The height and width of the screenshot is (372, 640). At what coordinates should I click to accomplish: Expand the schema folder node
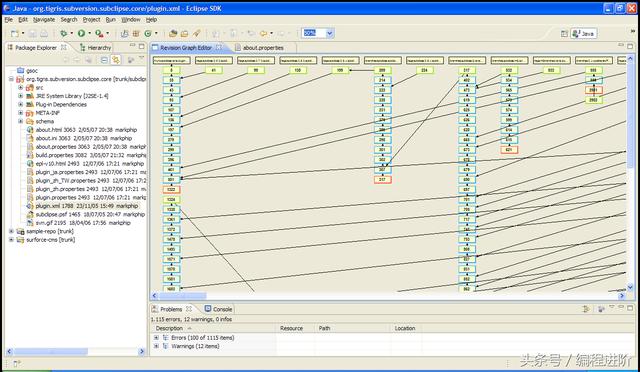20,121
